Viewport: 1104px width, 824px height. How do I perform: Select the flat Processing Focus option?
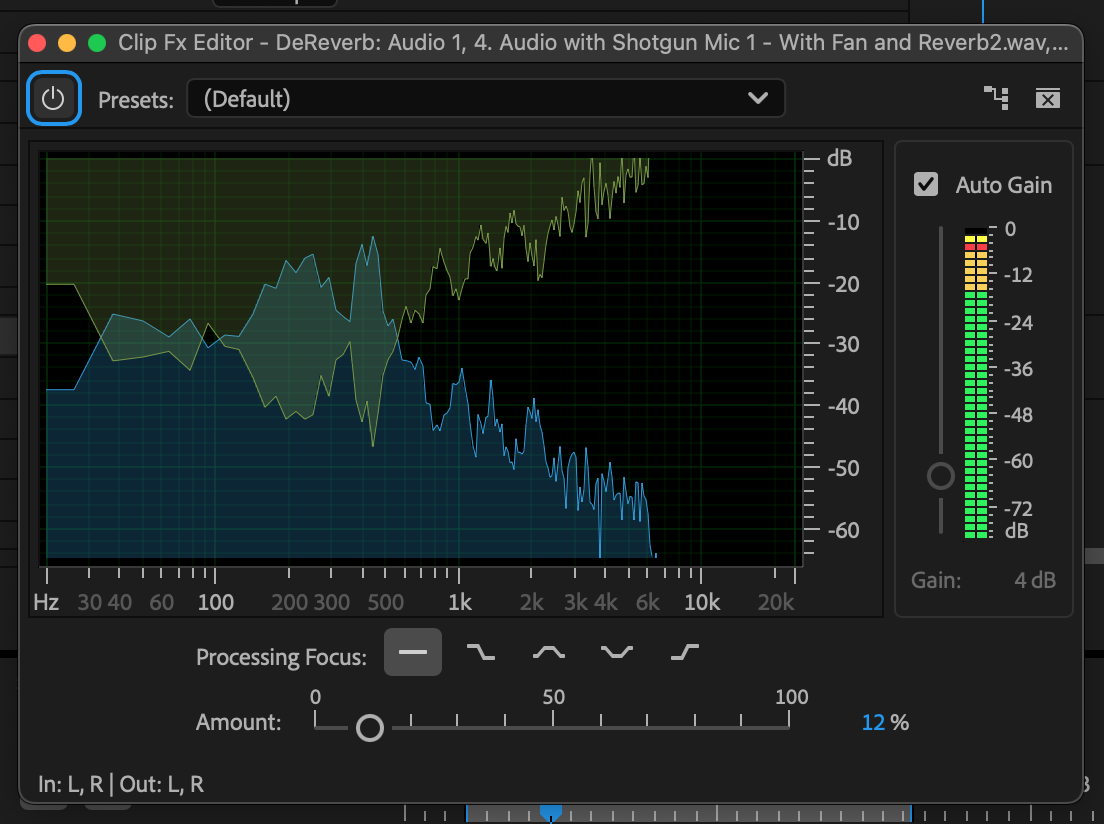tap(413, 652)
